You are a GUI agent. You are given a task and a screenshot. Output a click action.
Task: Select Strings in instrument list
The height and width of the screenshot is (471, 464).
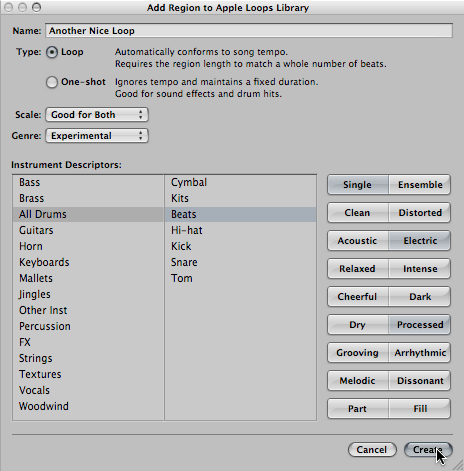[x=88, y=358]
